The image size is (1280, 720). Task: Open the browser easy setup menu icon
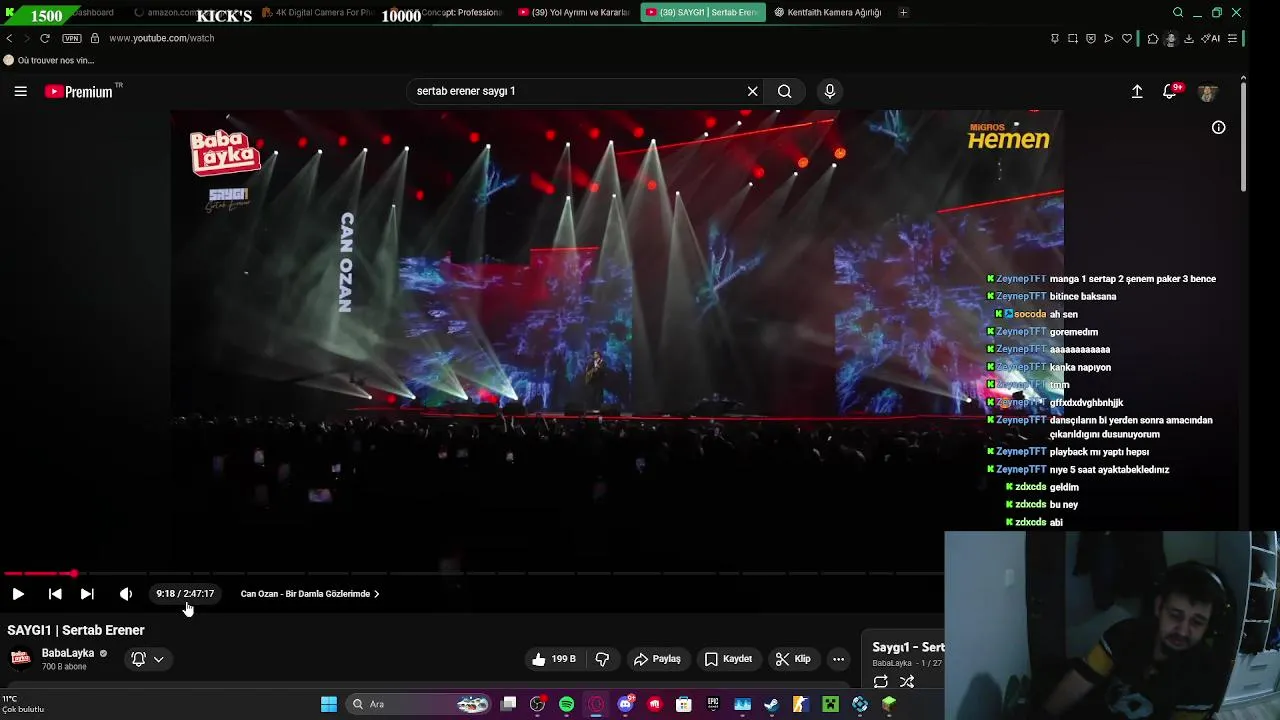point(1233,38)
